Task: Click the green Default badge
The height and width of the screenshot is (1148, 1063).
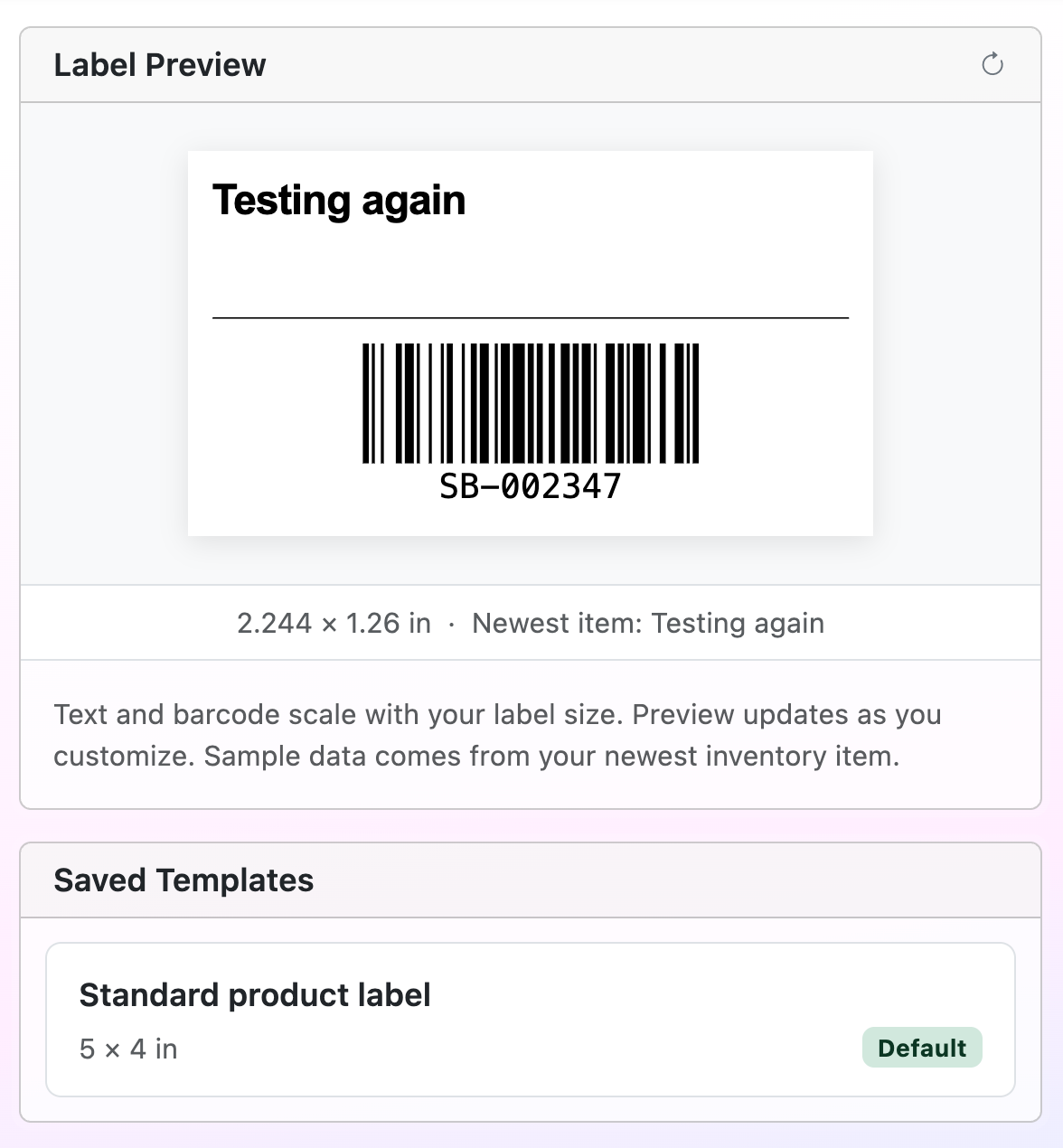Action: [922, 1048]
